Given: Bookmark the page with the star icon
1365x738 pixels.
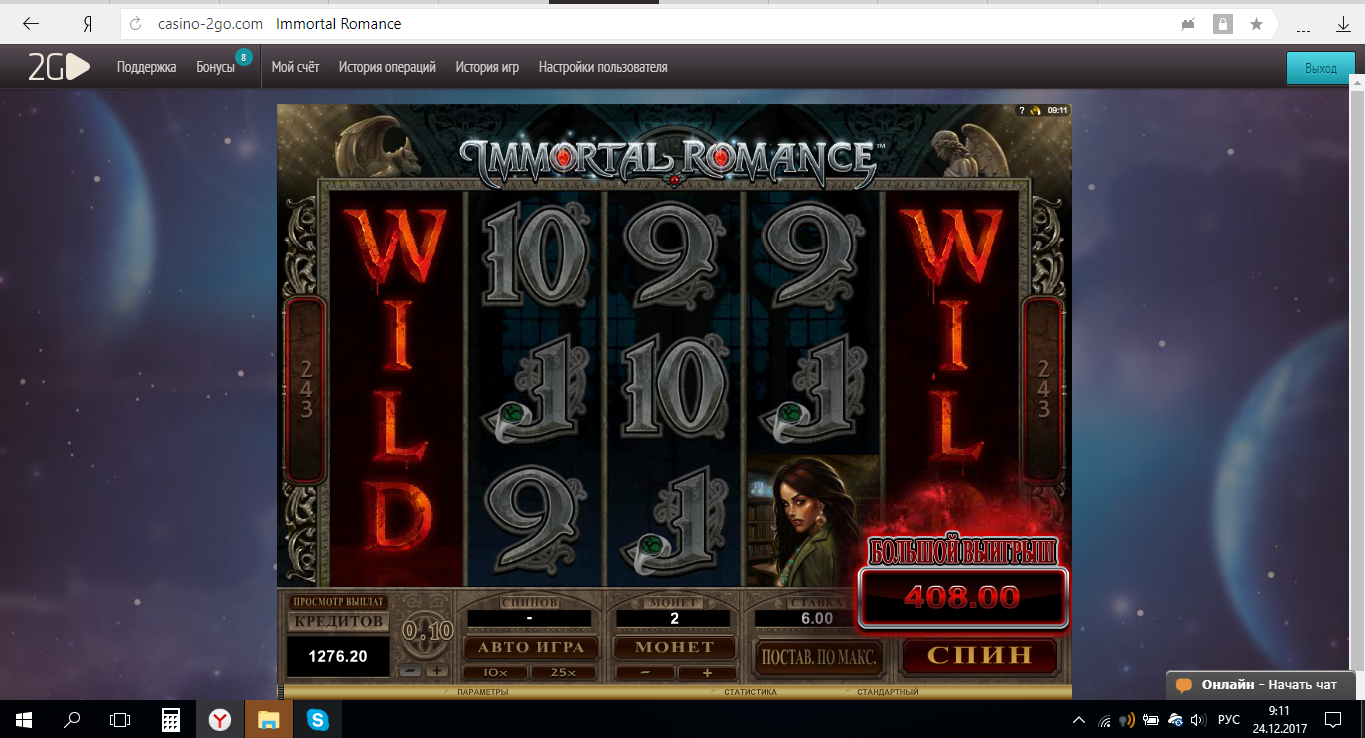Looking at the screenshot, I should [1256, 23].
